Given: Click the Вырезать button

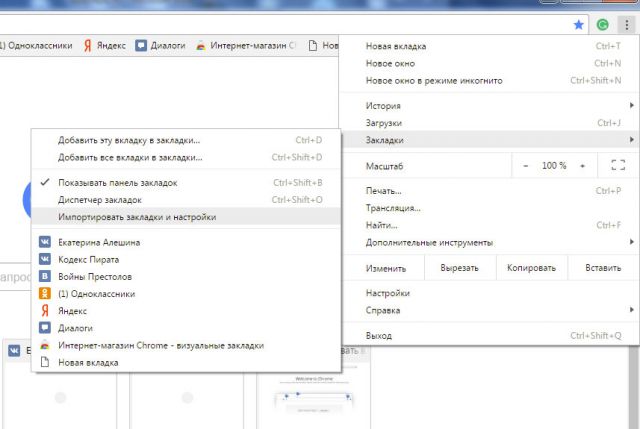Looking at the screenshot, I should tap(460, 268).
